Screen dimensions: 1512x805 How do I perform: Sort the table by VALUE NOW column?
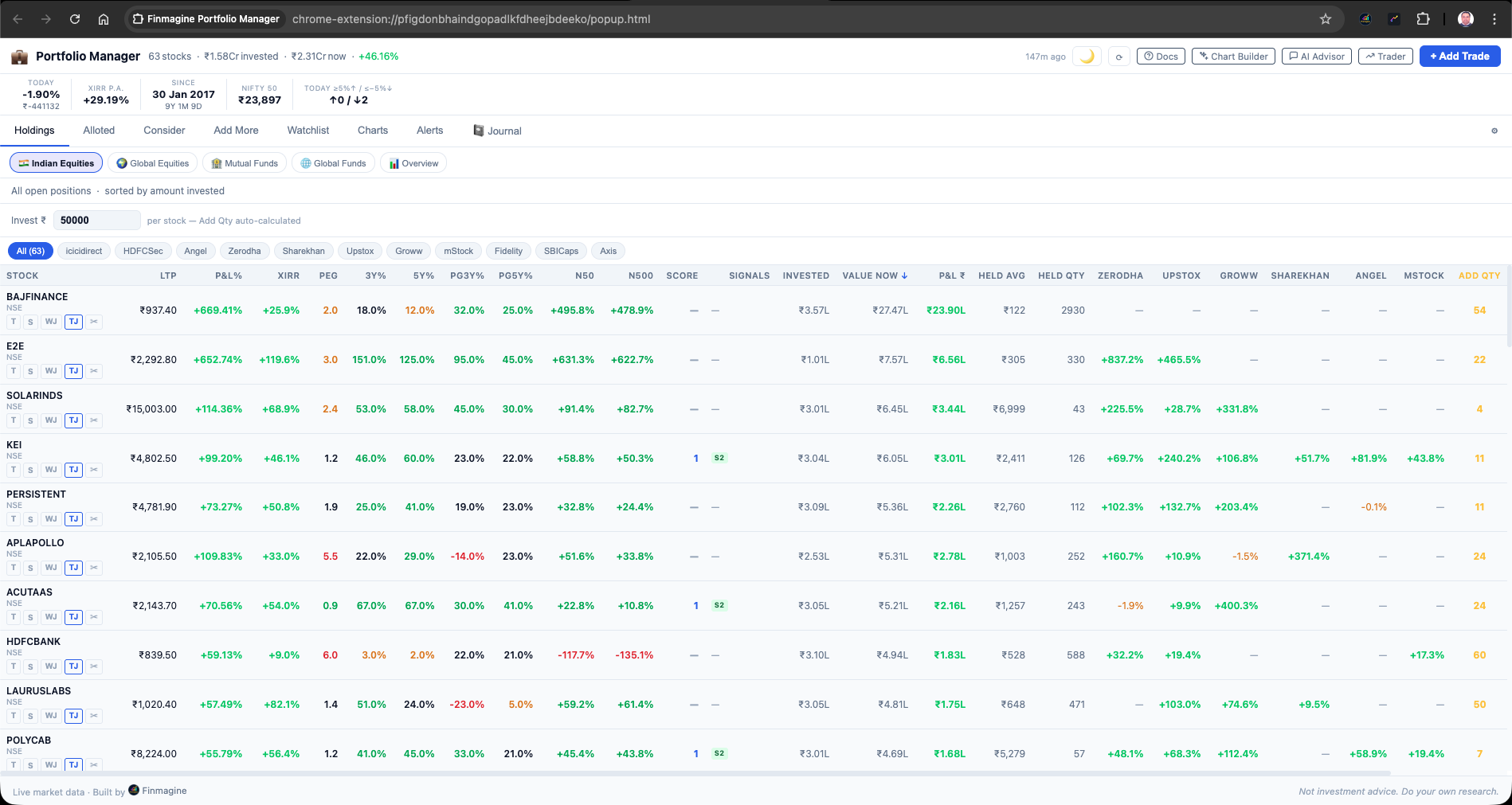tap(874, 275)
